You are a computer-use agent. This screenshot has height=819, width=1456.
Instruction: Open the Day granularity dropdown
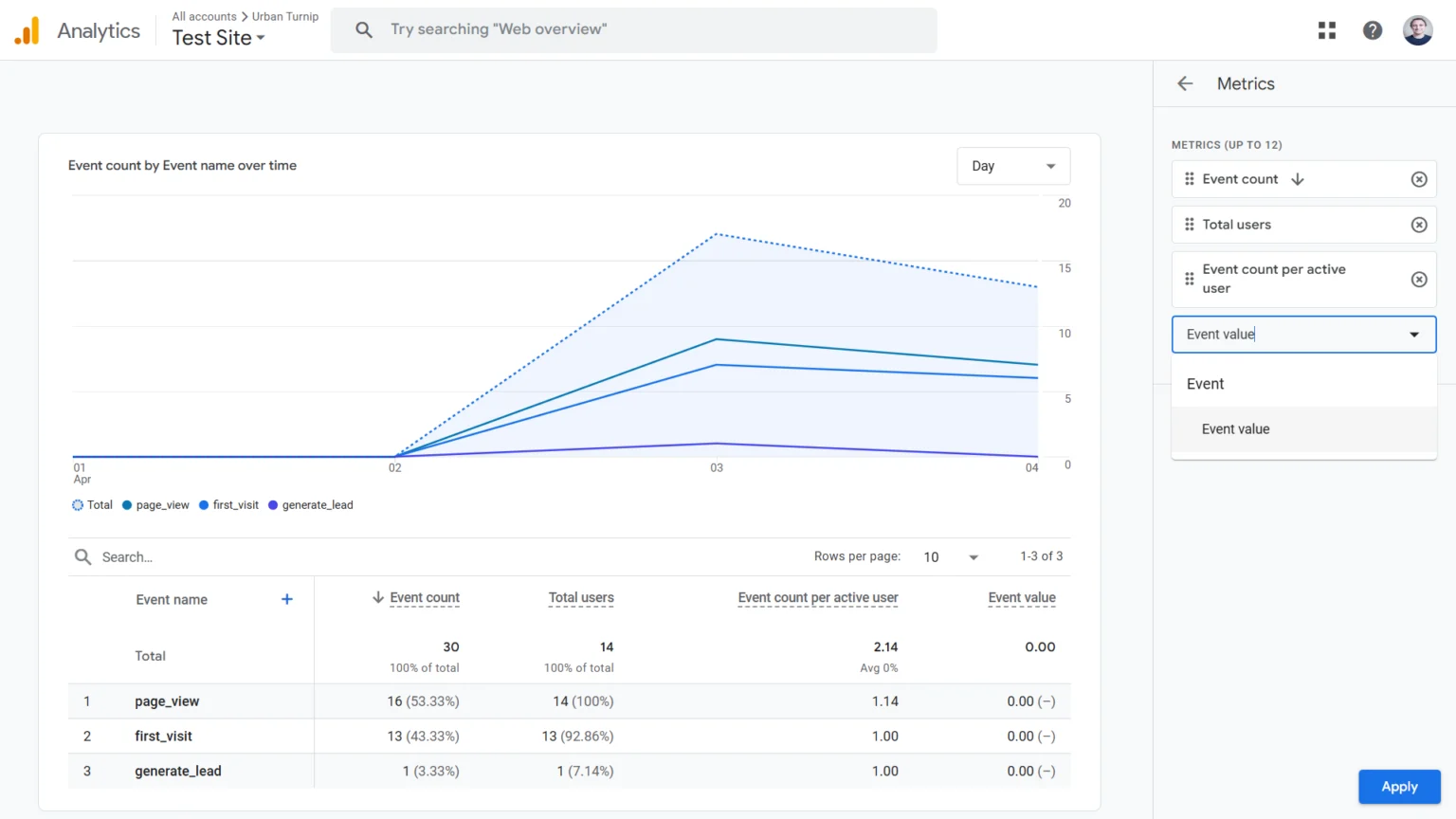pyautogui.click(x=1012, y=166)
